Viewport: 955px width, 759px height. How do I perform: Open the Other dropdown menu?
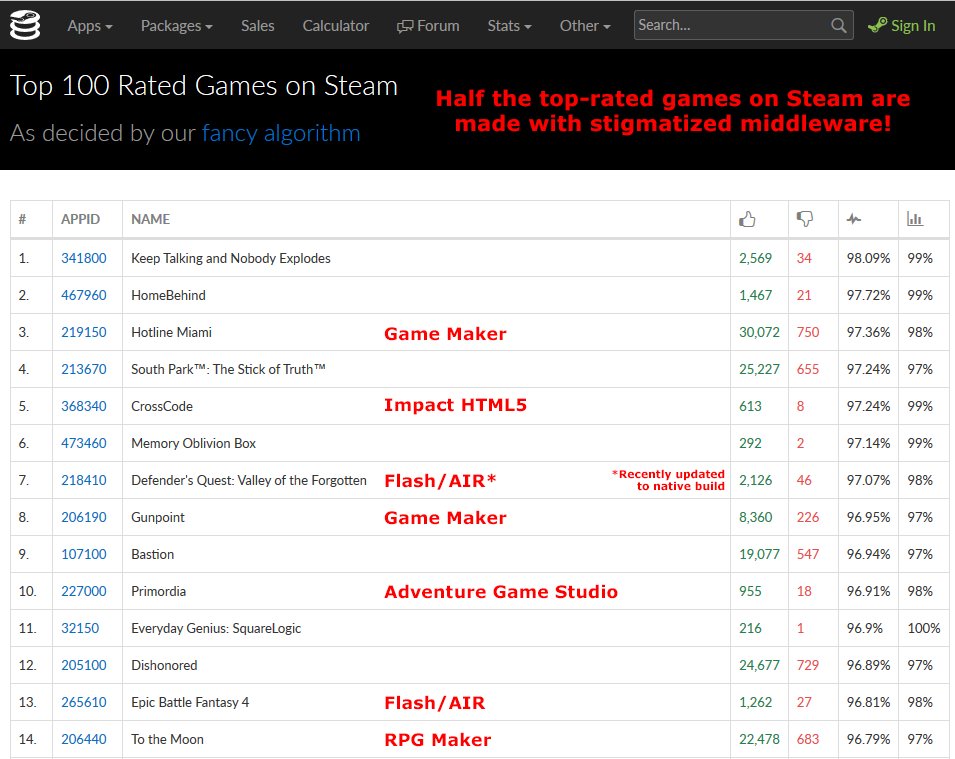pyautogui.click(x=584, y=26)
